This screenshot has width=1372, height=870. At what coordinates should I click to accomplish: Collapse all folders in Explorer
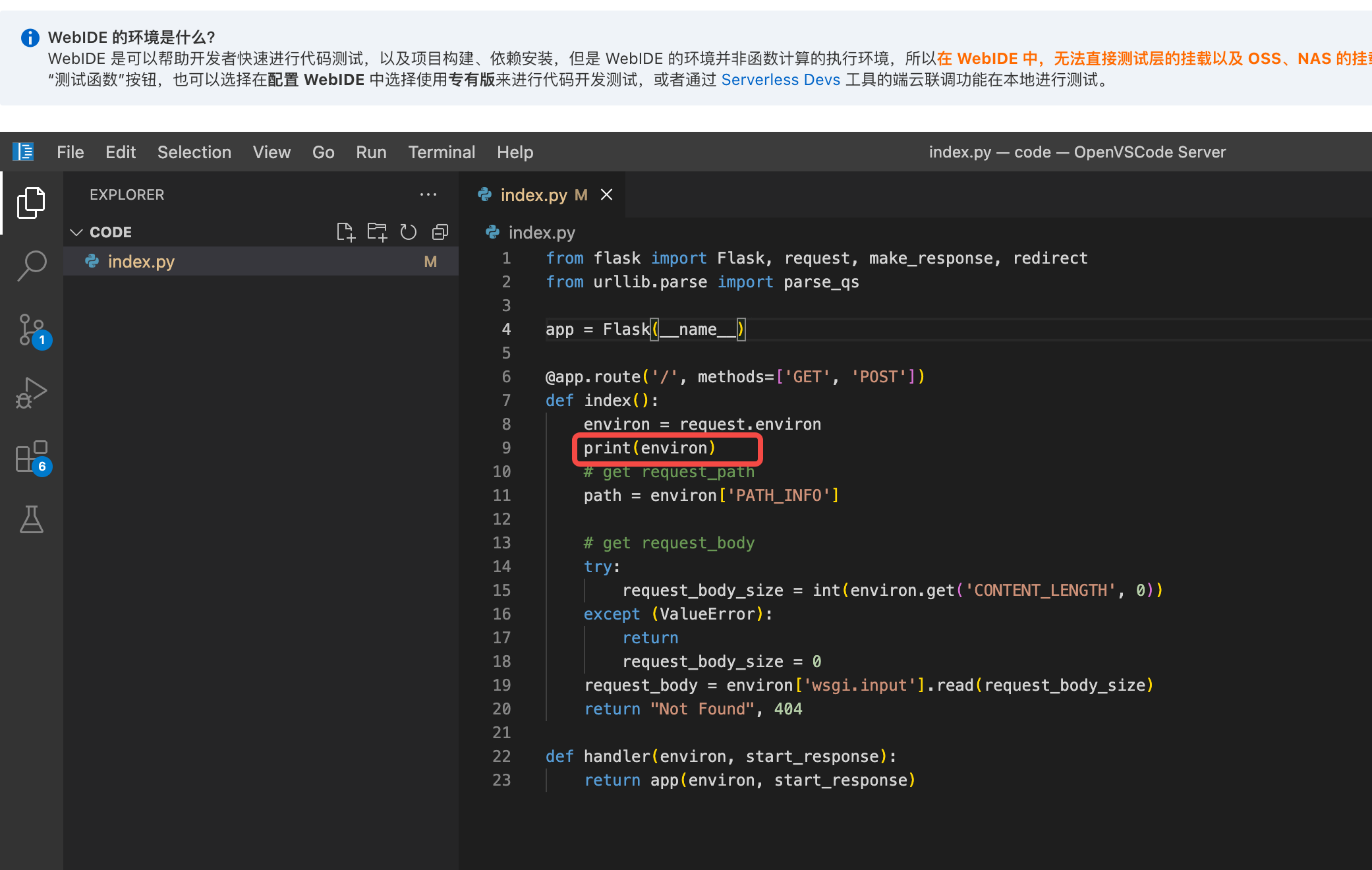[x=440, y=232]
